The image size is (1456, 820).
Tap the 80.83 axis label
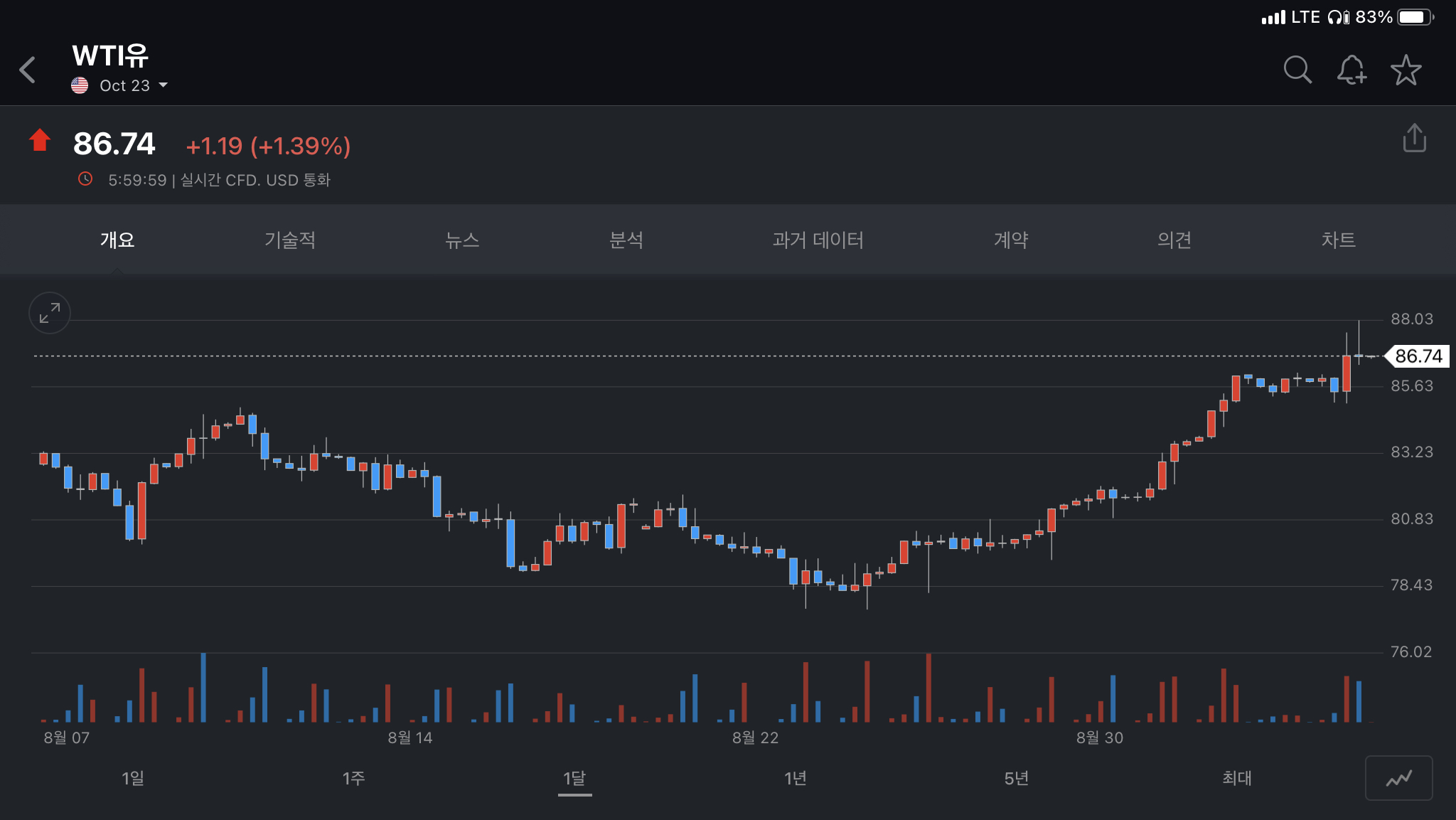[x=1412, y=519]
